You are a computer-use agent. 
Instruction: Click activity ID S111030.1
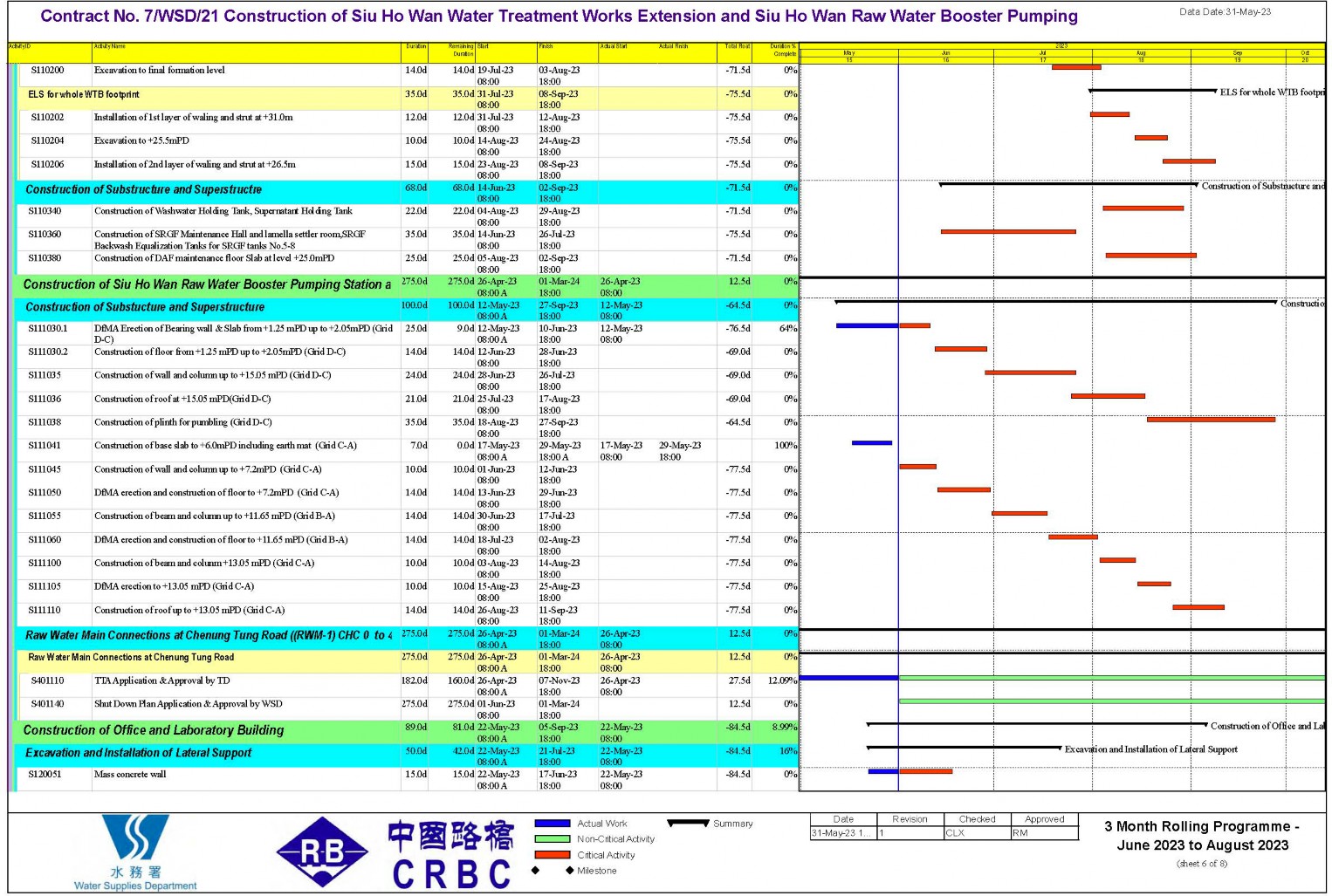48,329
